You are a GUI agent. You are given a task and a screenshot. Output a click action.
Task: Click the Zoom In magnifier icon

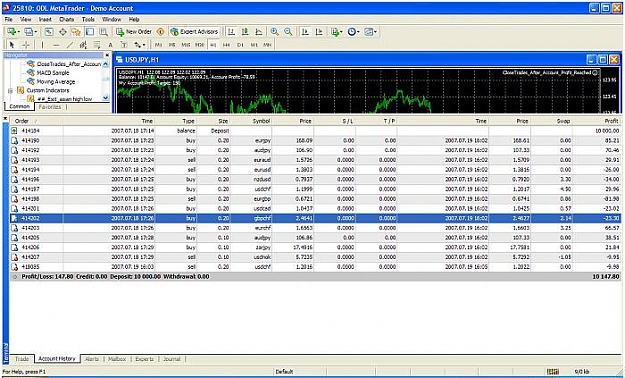point(274,32)
